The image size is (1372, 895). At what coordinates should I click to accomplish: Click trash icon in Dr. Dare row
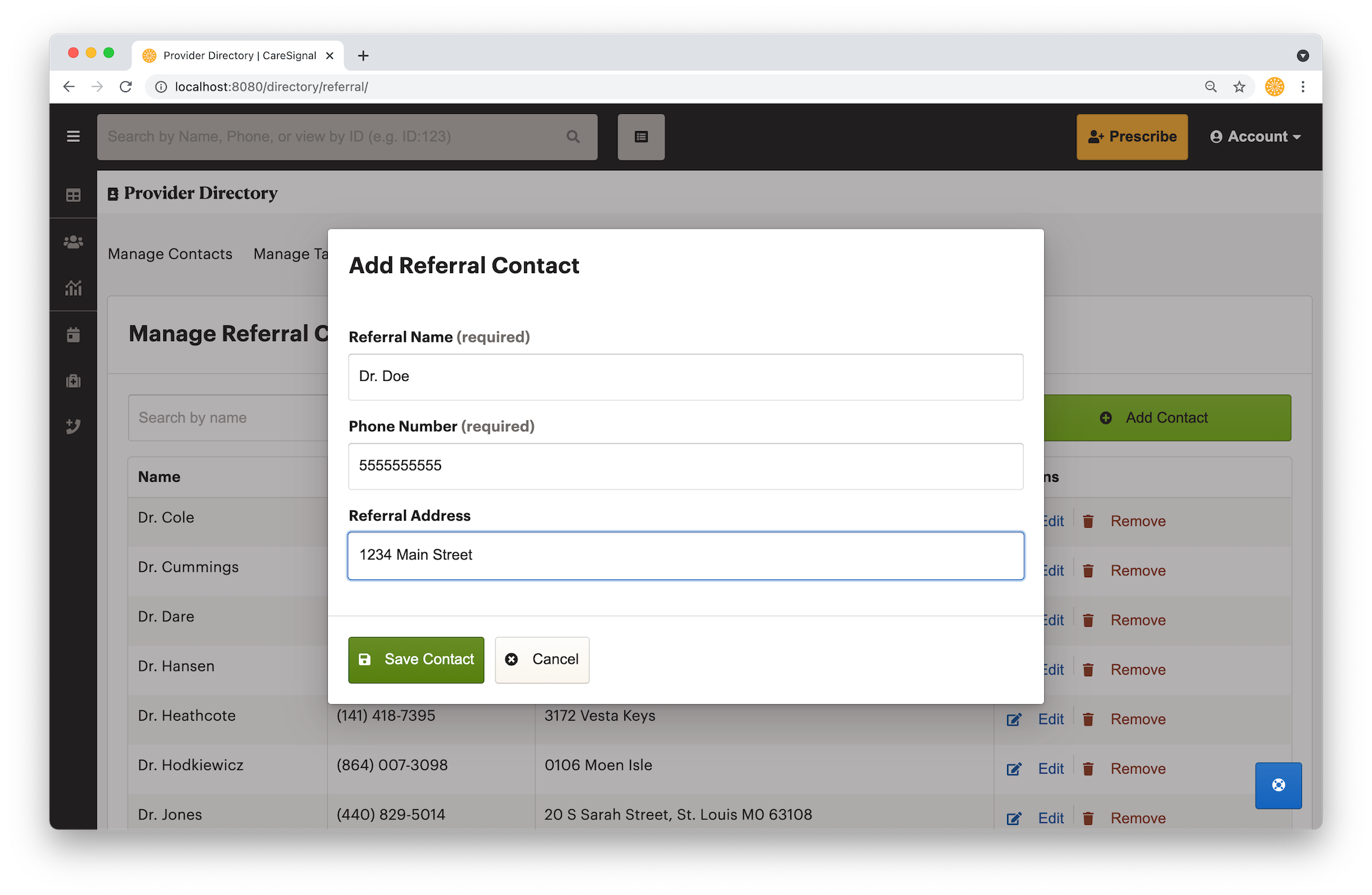1088,620
